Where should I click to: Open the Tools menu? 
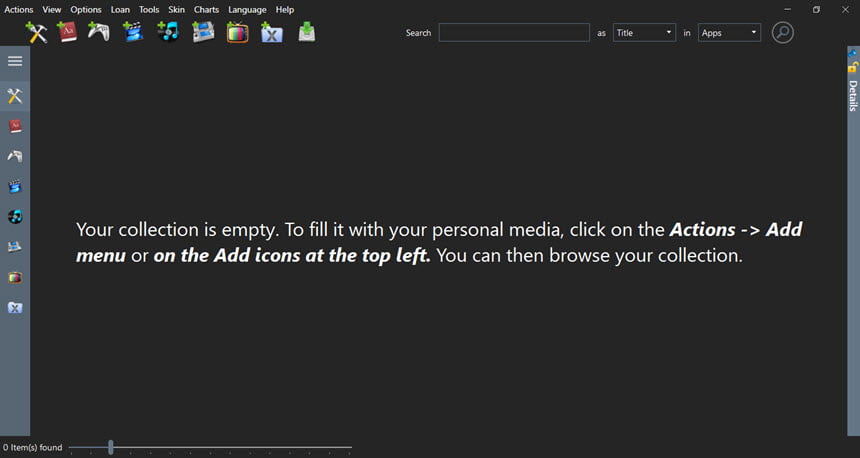coord(149,9)
